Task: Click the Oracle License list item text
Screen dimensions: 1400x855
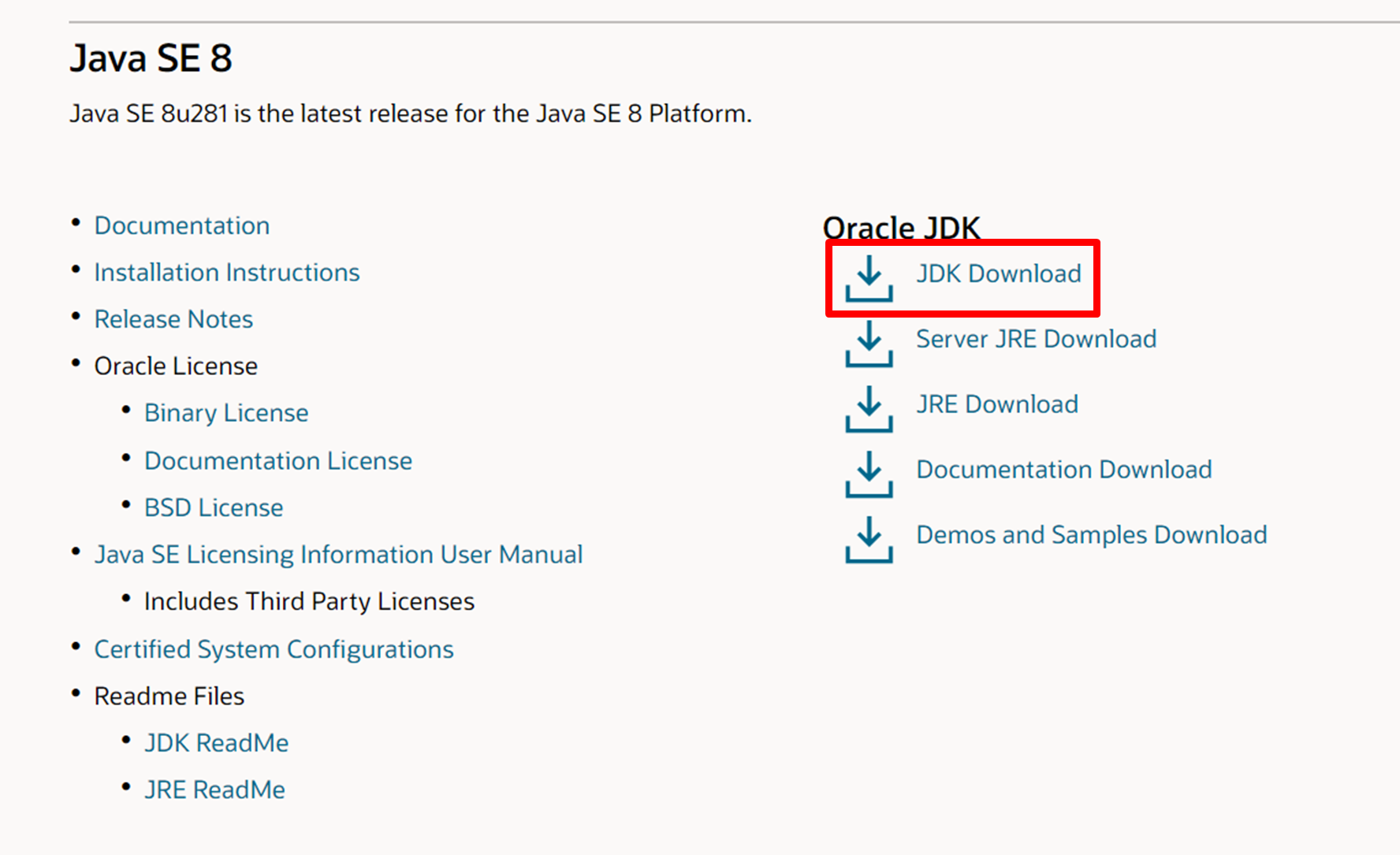Action: click(176, 366)
